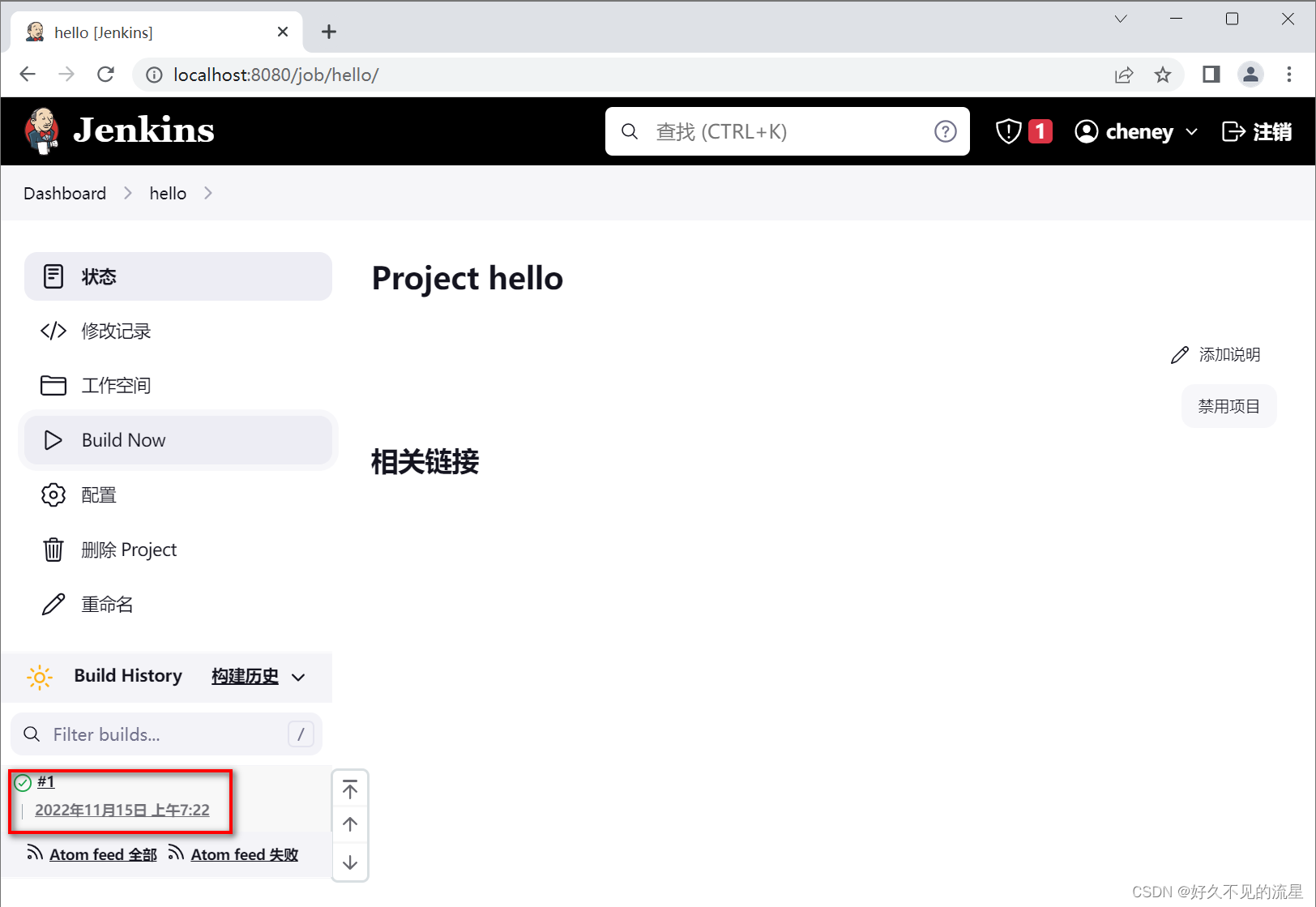Select 状态 in the sidebar
Viewport: 1316px width, 907px height.
tap(178, 276)
